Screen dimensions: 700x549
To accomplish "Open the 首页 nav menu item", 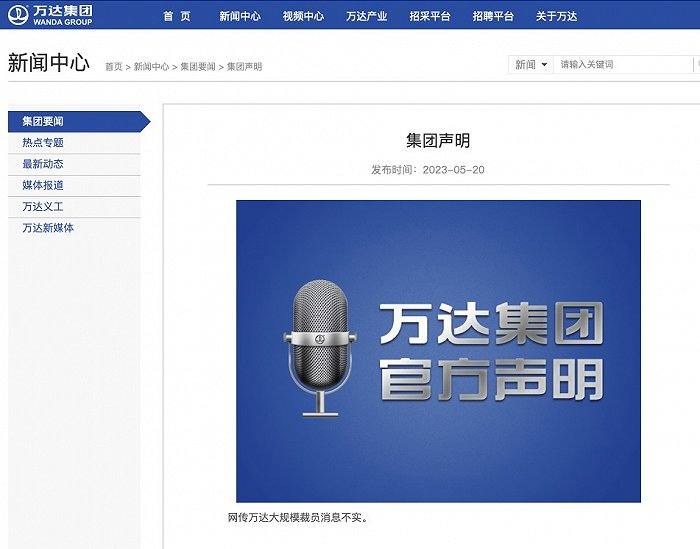I will coord(177,17).
